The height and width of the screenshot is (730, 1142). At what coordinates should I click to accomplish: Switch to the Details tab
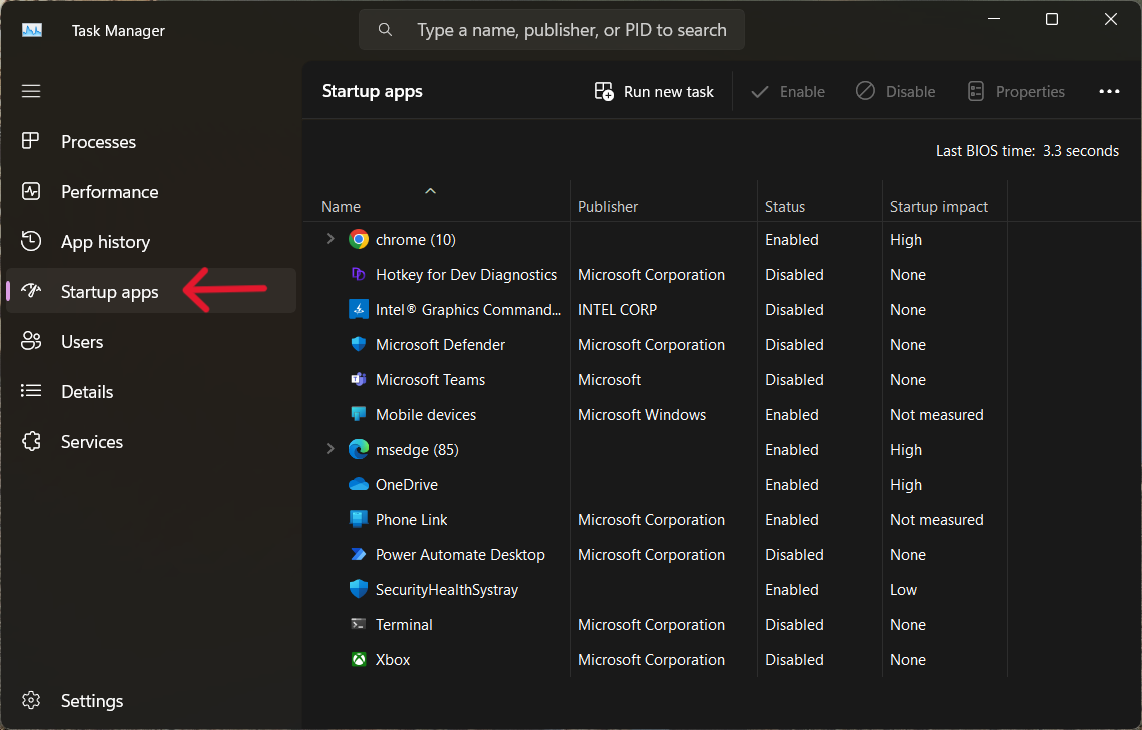(87, 391)
